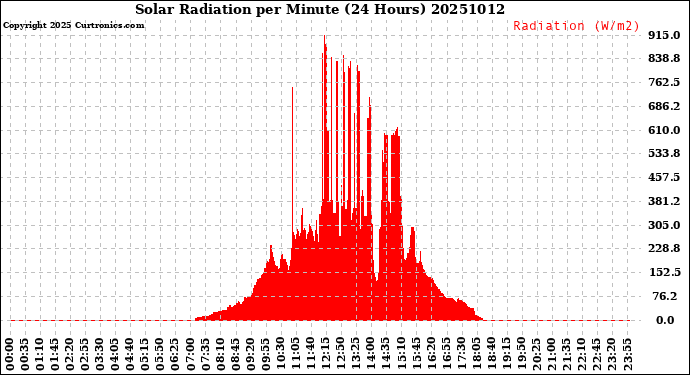Click the 16:55 time label
The height and width of the screenshot is (375, 690).
click(446, 355)
